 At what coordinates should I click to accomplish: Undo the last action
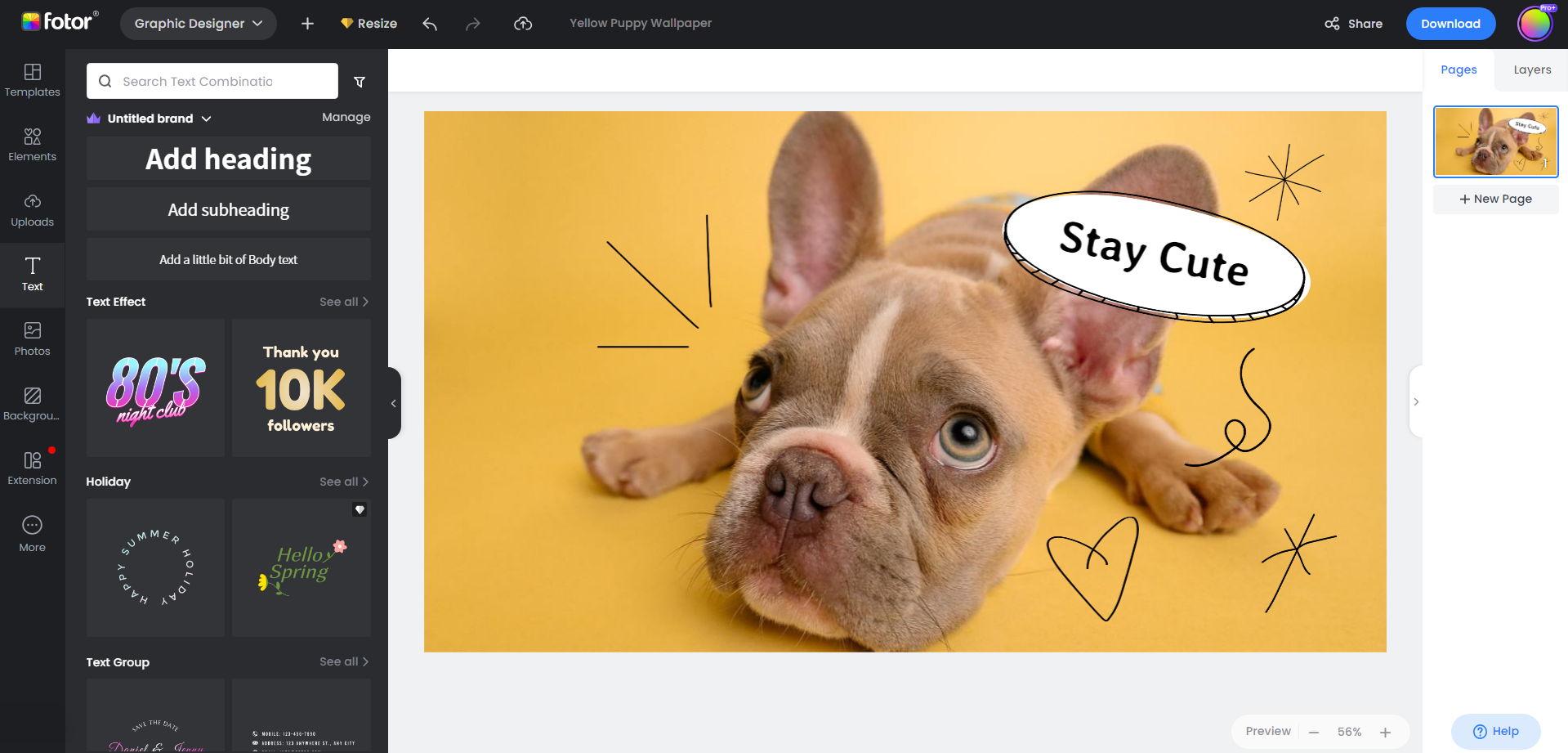[x=430, y=24]
